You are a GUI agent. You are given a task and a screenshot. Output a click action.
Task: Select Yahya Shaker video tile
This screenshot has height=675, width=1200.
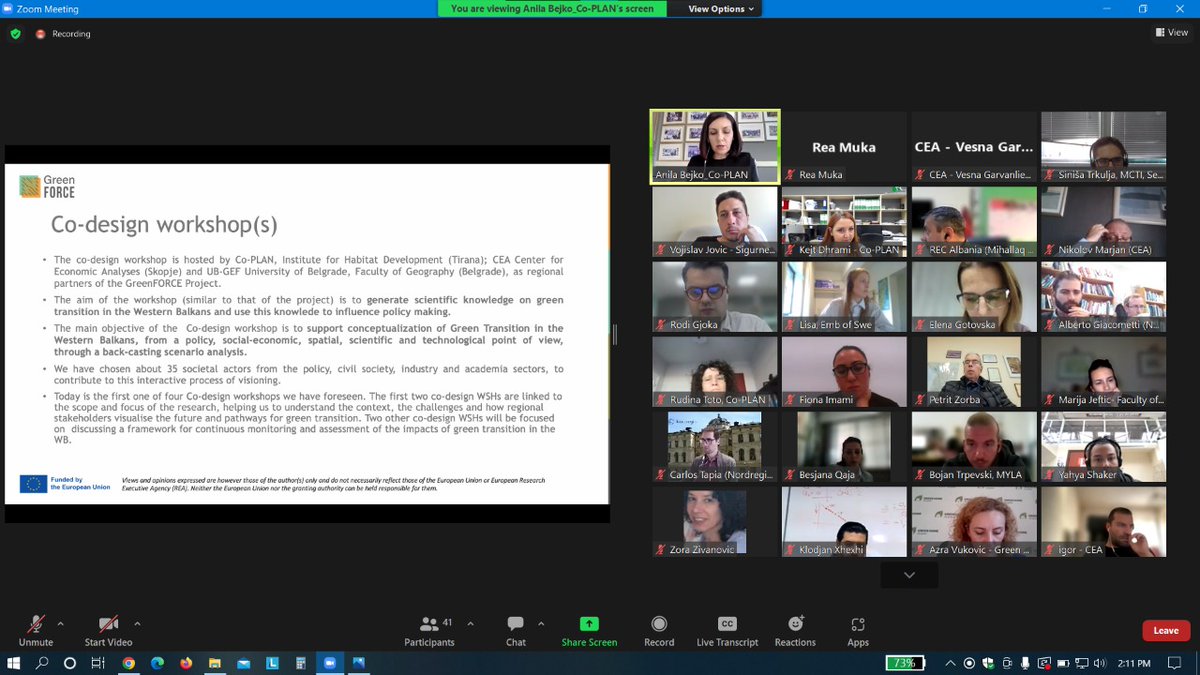pos(1103,447)
